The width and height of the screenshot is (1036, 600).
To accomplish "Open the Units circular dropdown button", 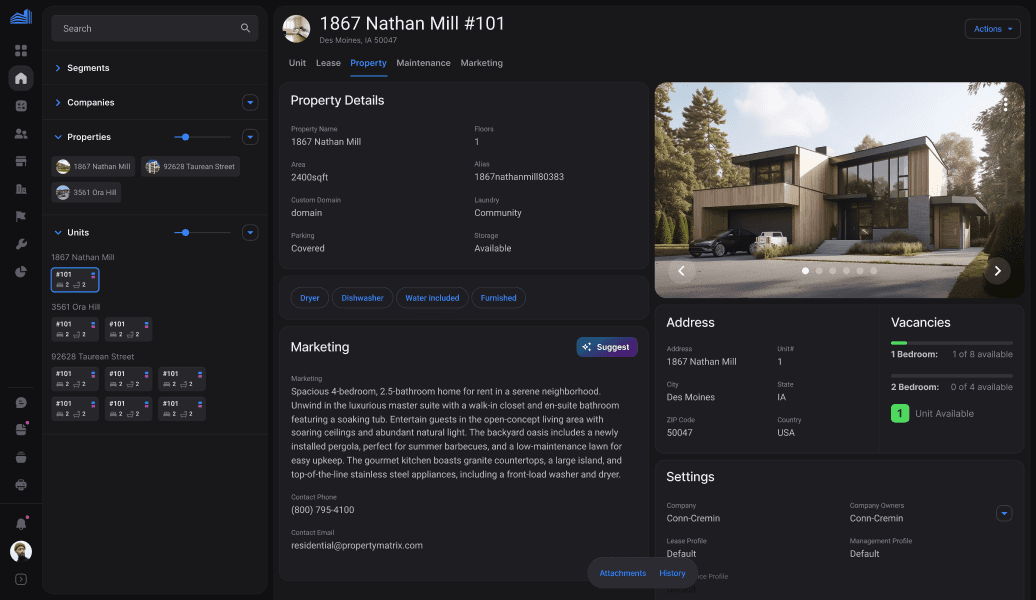I will tap(250, 233).
